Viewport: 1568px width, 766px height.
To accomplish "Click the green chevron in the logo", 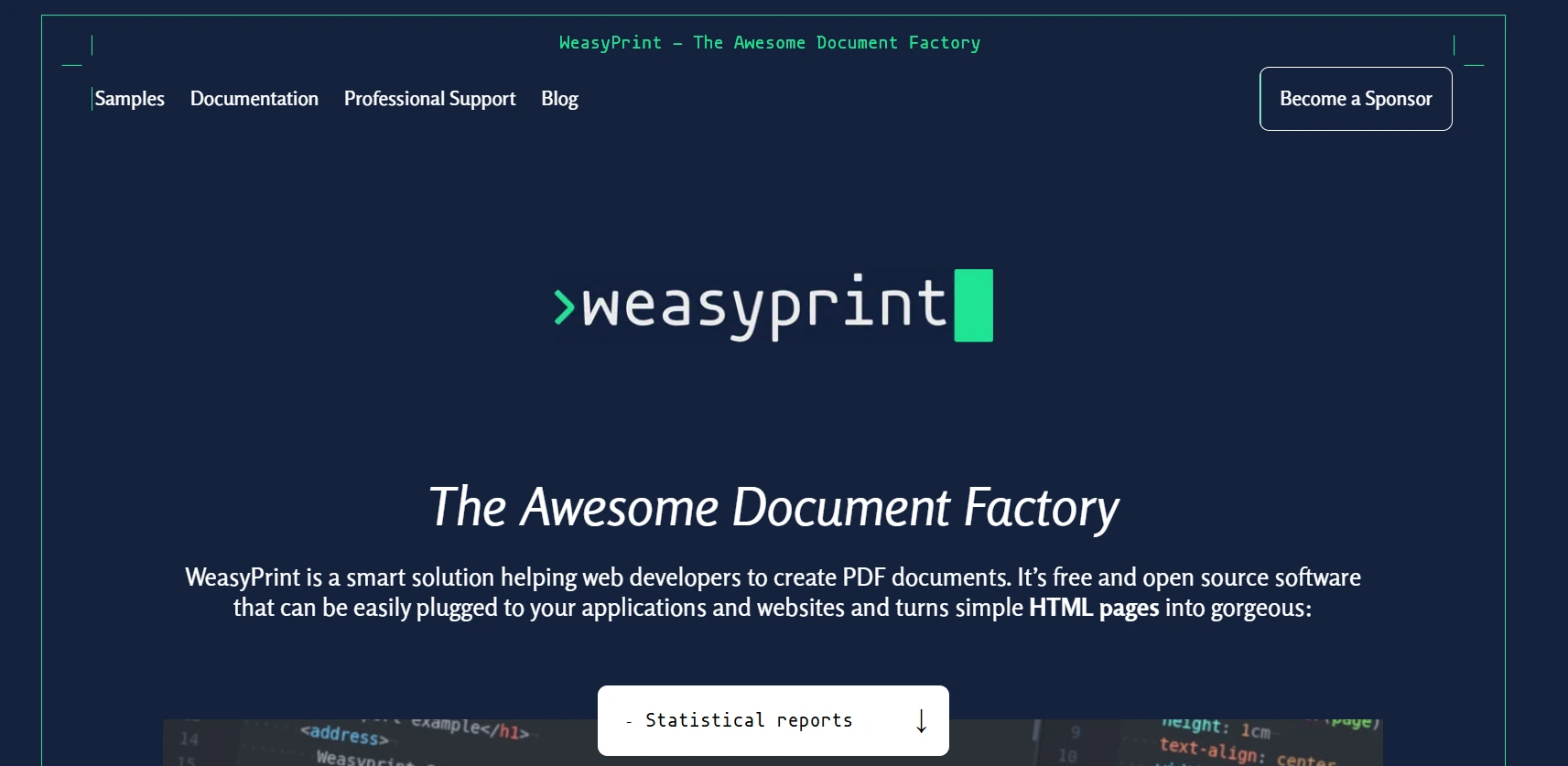I will [564, 307].
